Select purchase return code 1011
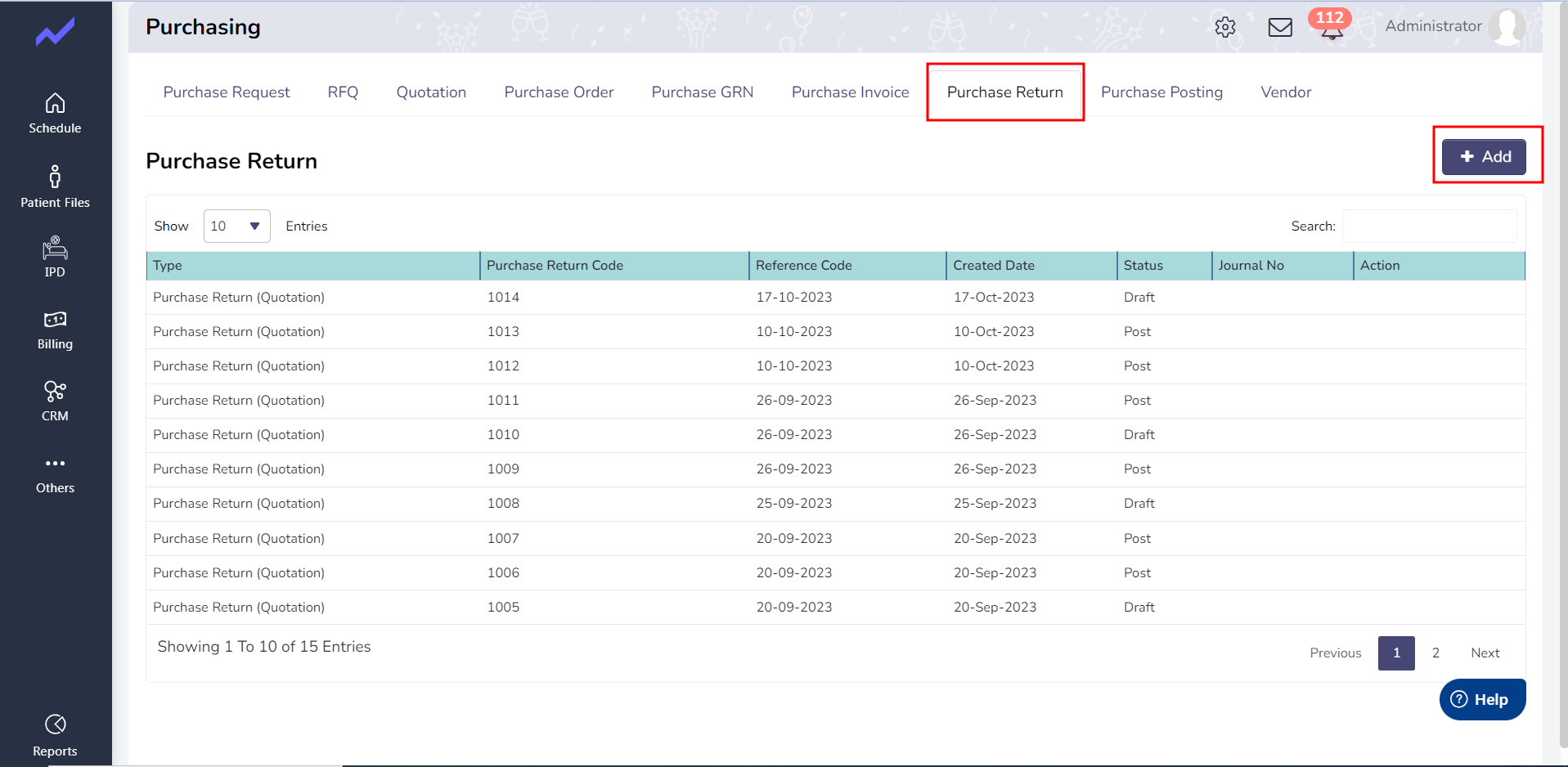The height and width of the screenshot is (767, 1568). tap(503, 401)
